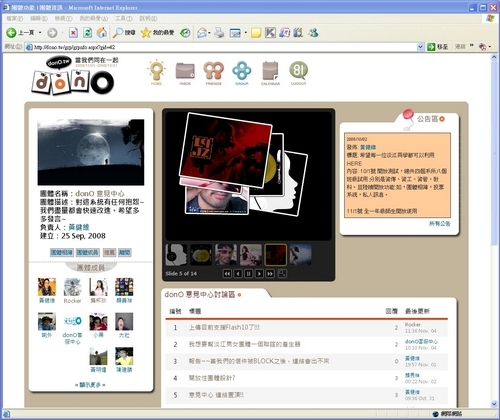Jump to first slide in slideshow
The height and width of the screenshot is (420, 500).
[227, 274]
